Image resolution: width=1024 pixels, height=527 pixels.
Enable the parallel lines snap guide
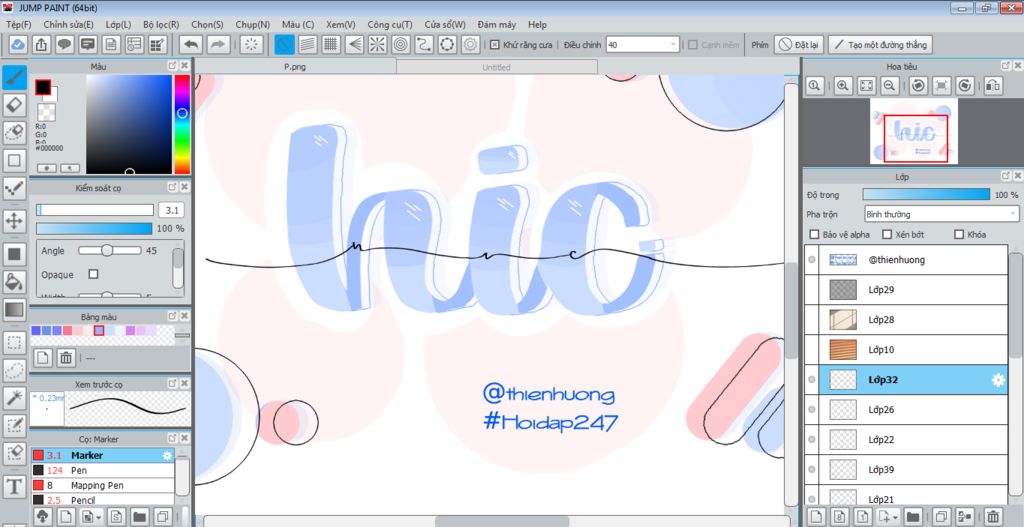tap(308, 44)
